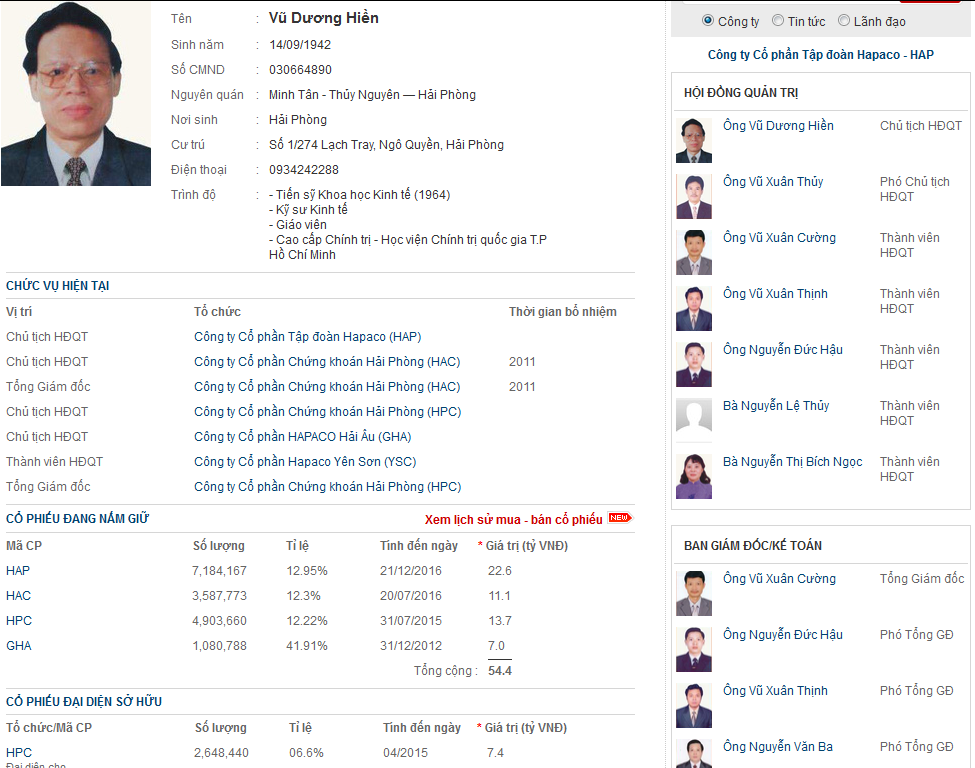The width and height of the screenshot is (975, 768).
Task: Click the birth date 14/09/1942
Action: tap(300, 45)
